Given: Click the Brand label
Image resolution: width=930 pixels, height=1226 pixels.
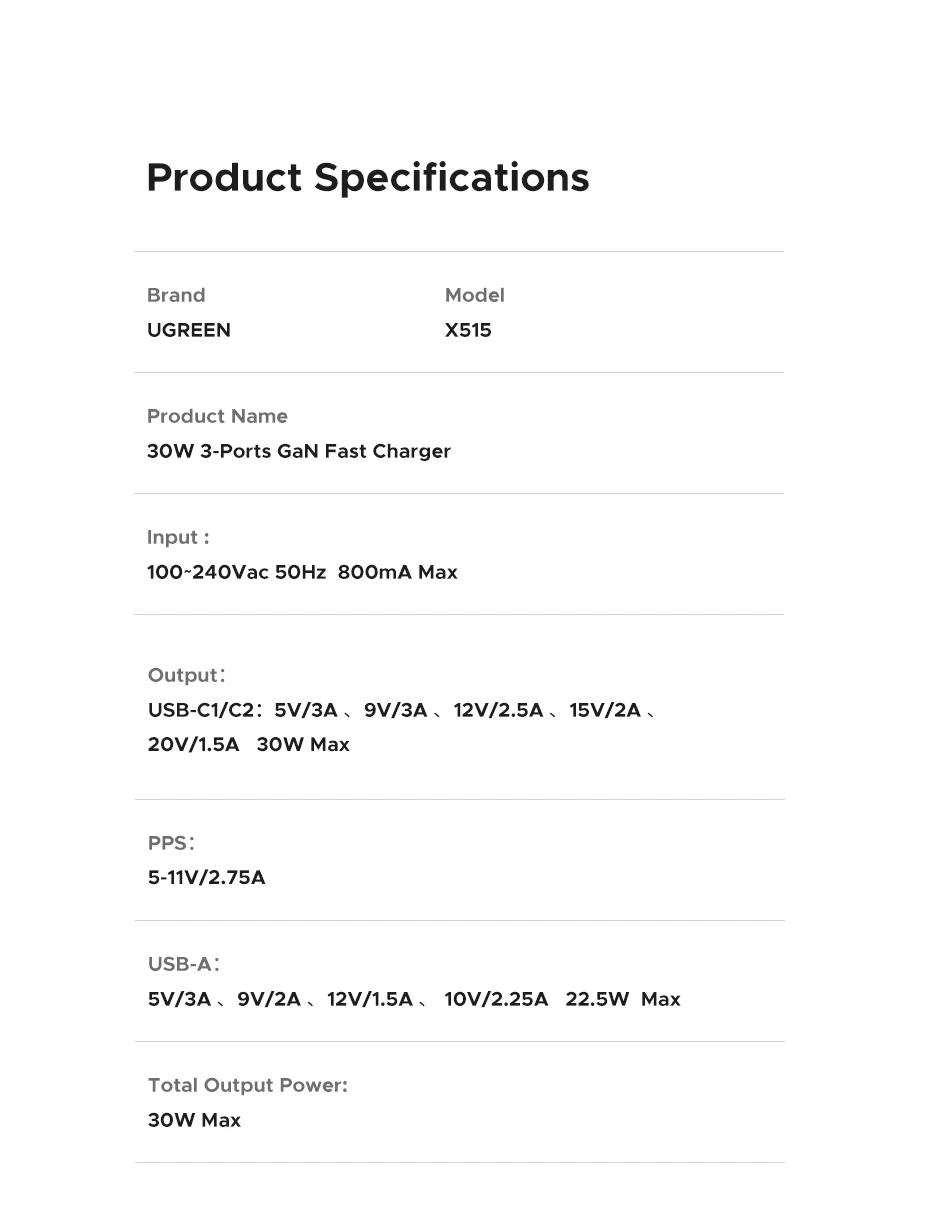Looking at the screenshot, I should [176, 295].
